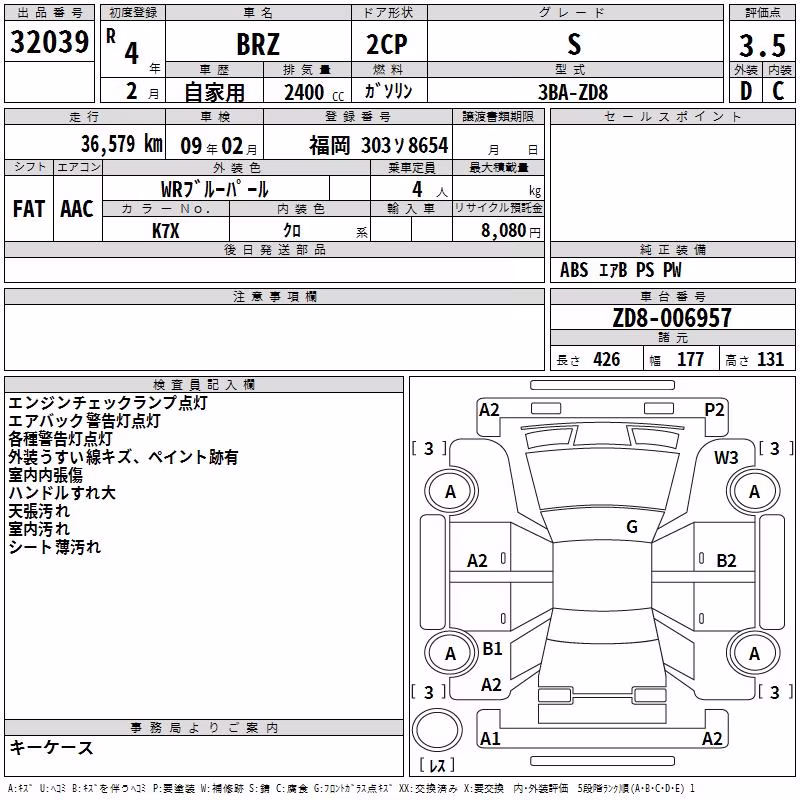This screenshot has height=800, width=800.
Task: Click the 出品番号 header label
Action: (49, 13)
